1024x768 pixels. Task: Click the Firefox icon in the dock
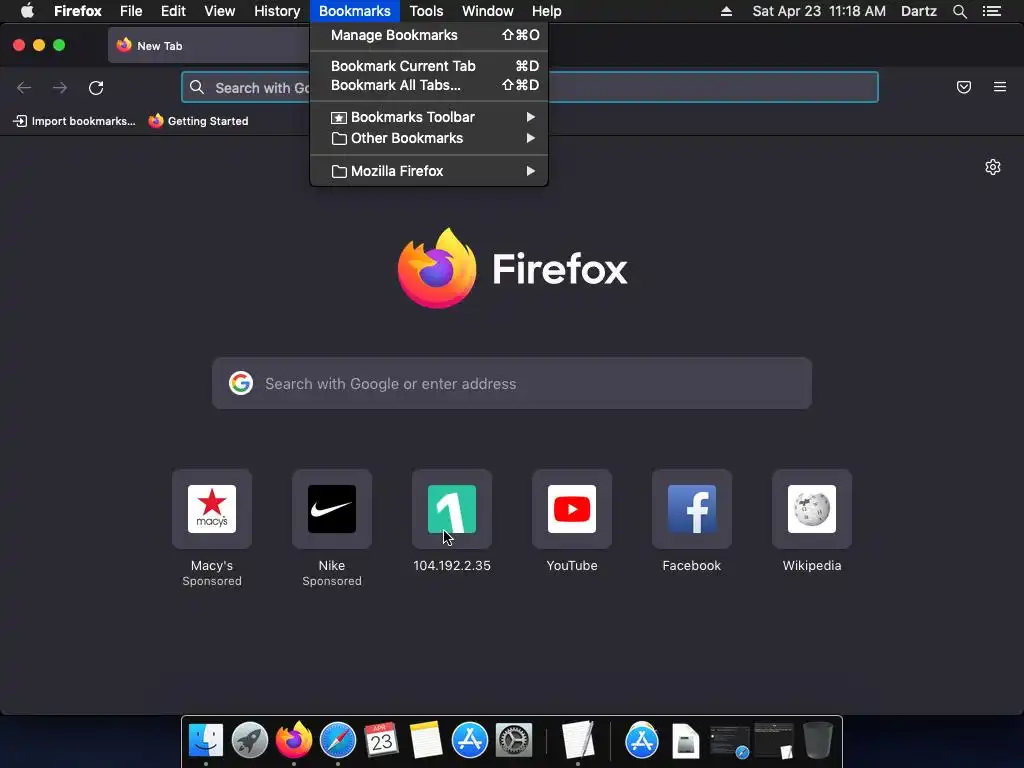294,741
